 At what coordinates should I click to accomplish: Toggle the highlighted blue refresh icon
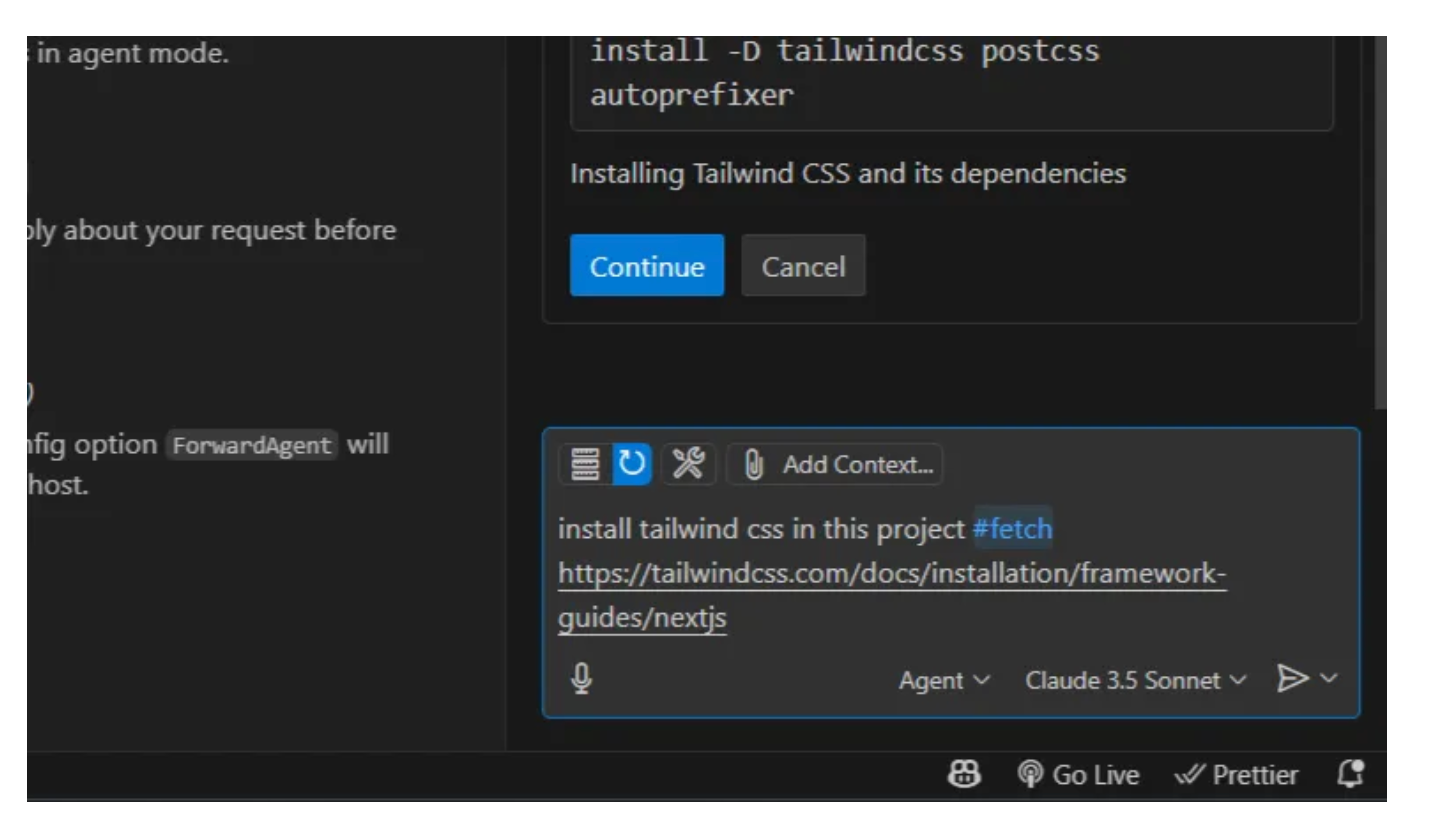[632, 464]
